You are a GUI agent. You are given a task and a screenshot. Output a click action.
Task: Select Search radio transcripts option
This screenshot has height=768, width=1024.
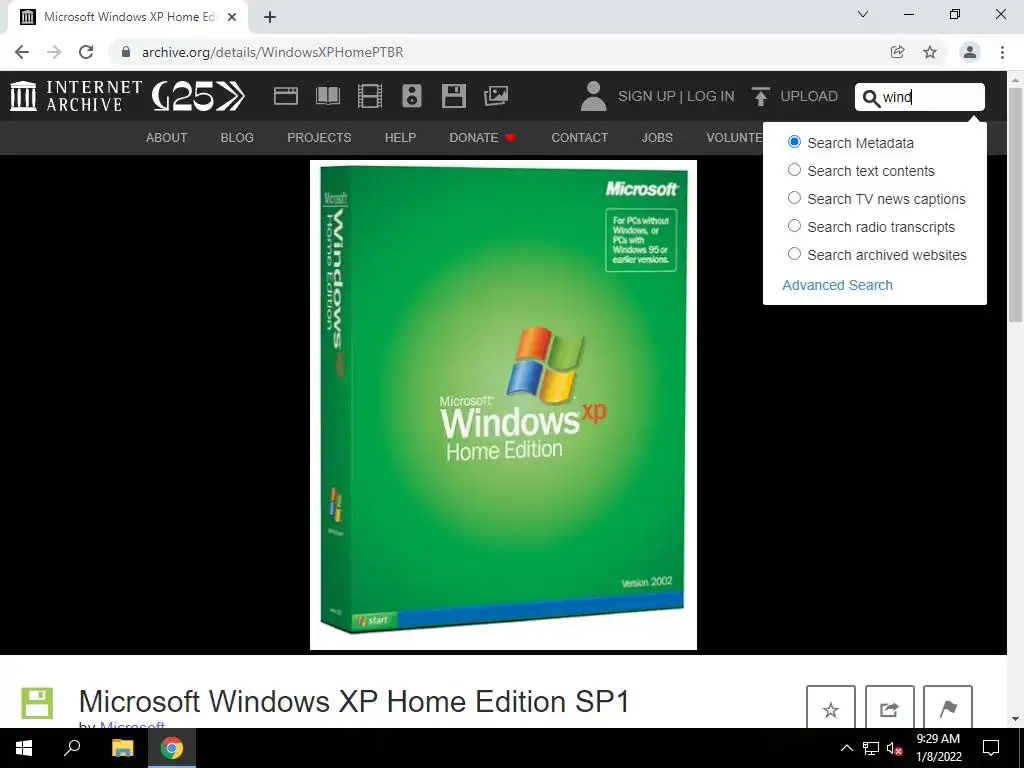pyautogui.click(x=794, y=226)
